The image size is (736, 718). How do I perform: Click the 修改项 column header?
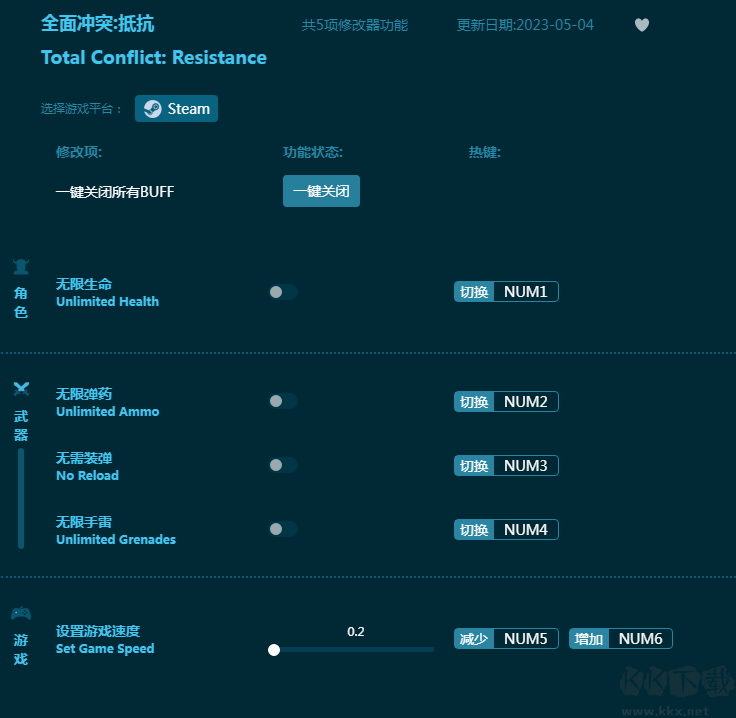click(79, 152)
